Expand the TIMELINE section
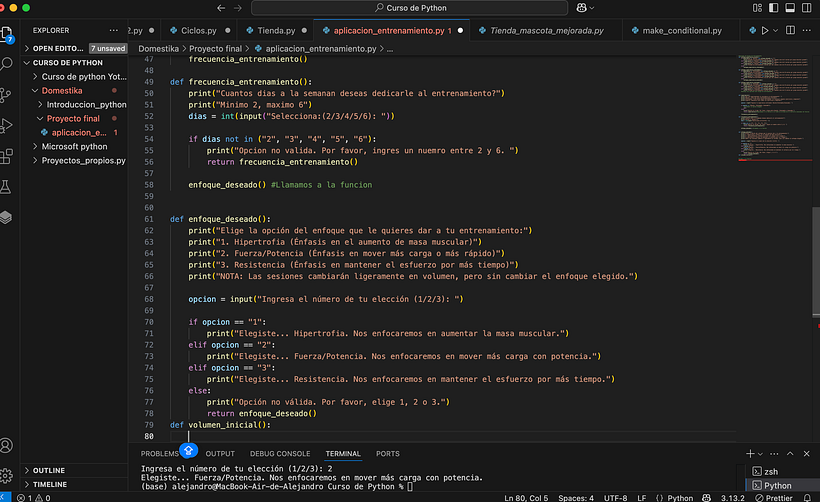Viewport: 820px width, 502px height. click(75, 484)
